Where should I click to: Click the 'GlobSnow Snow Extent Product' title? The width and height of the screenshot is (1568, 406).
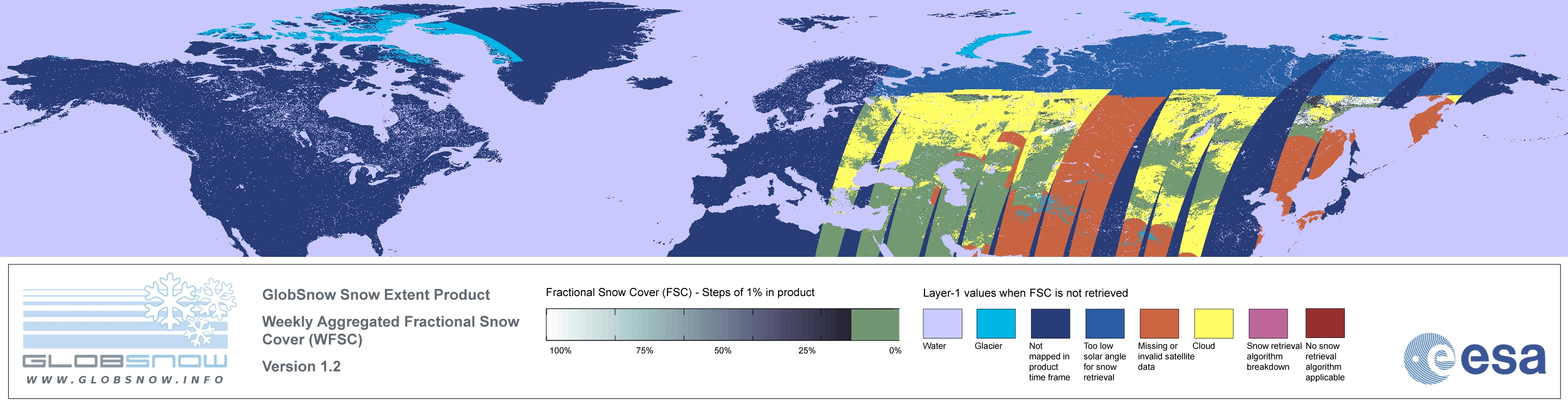pos(376,294)
